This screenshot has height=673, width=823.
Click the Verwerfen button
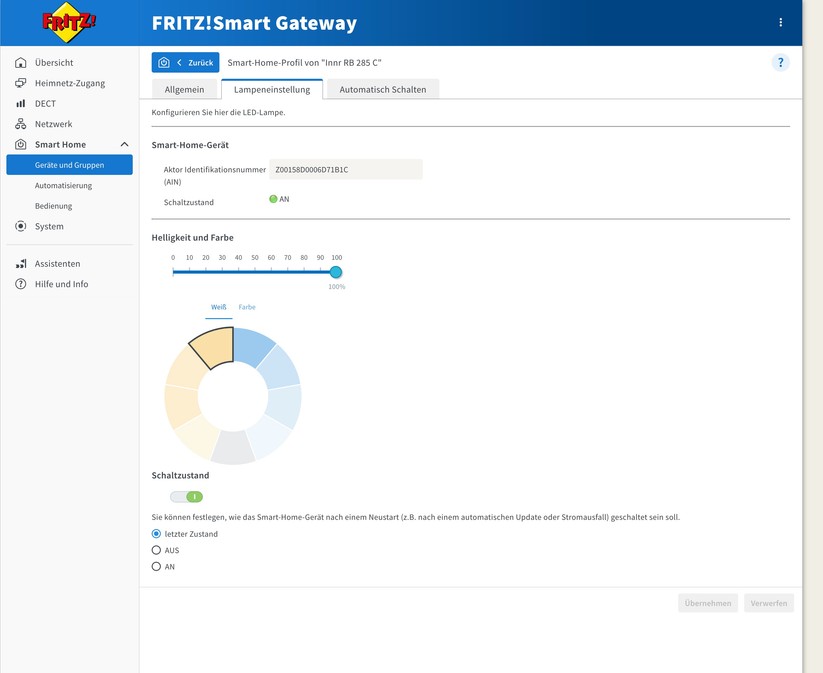[x=768, y=602]
